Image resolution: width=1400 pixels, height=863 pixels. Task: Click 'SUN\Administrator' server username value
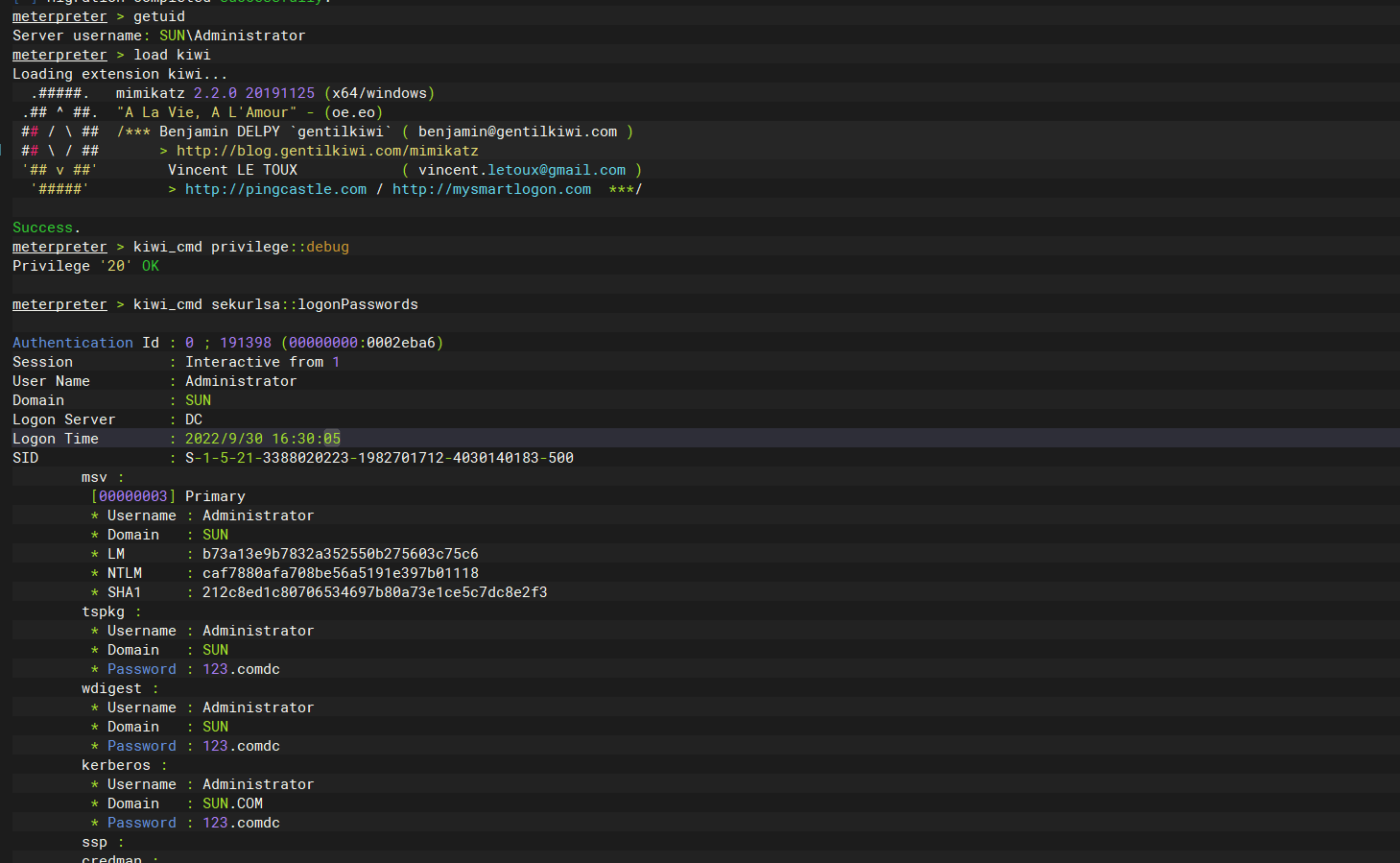click(232, 36)
